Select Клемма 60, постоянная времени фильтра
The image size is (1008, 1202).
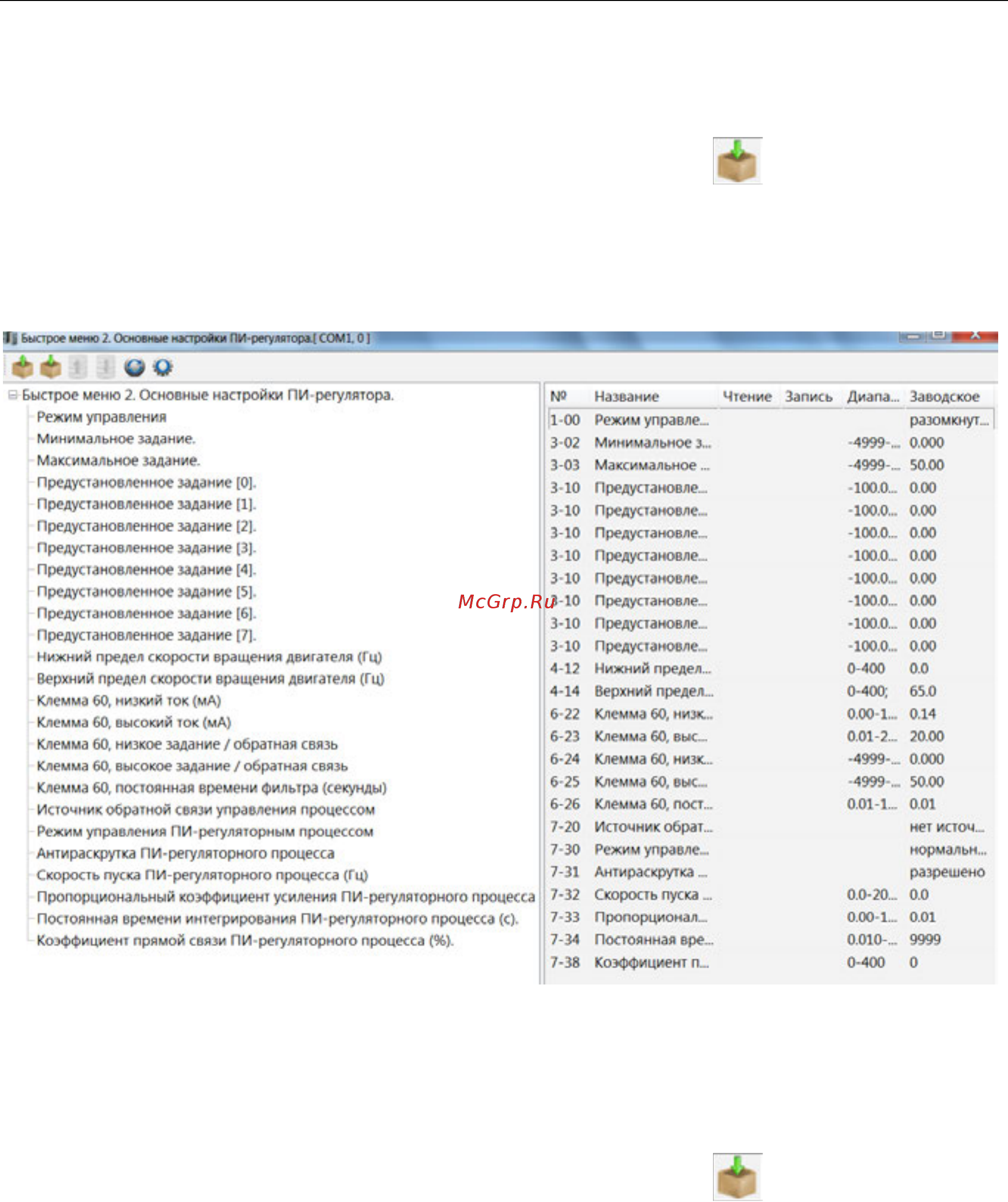click(212, 788)
